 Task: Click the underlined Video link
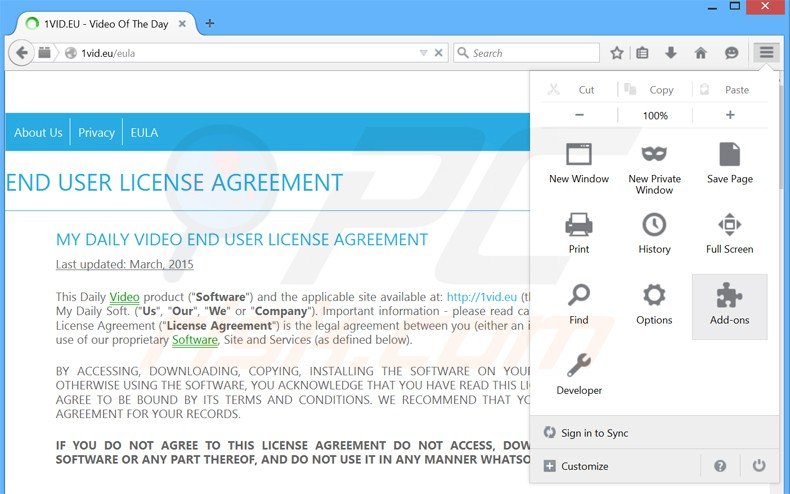pos(124,297)
